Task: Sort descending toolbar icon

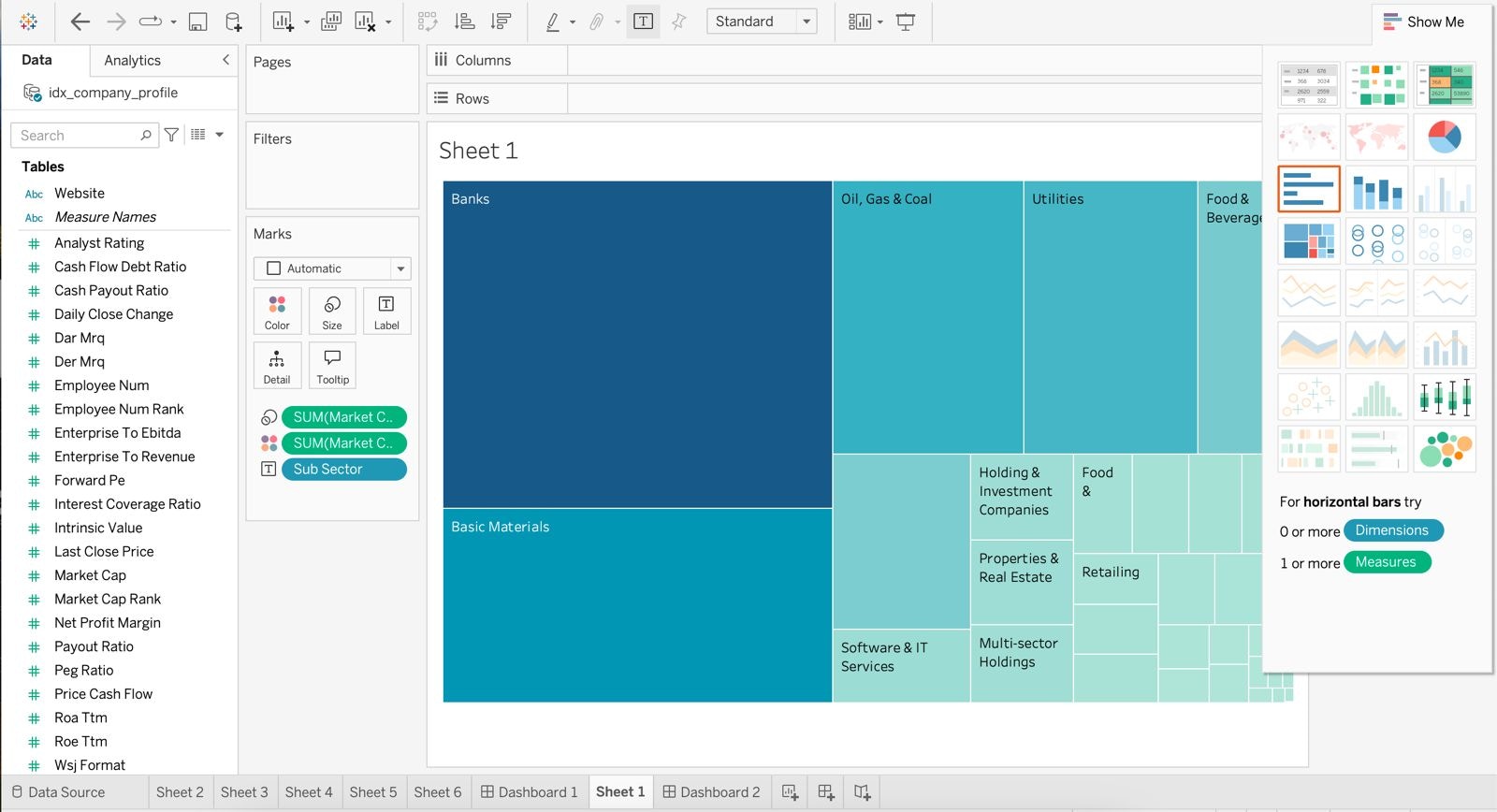Action: [501, 22]
